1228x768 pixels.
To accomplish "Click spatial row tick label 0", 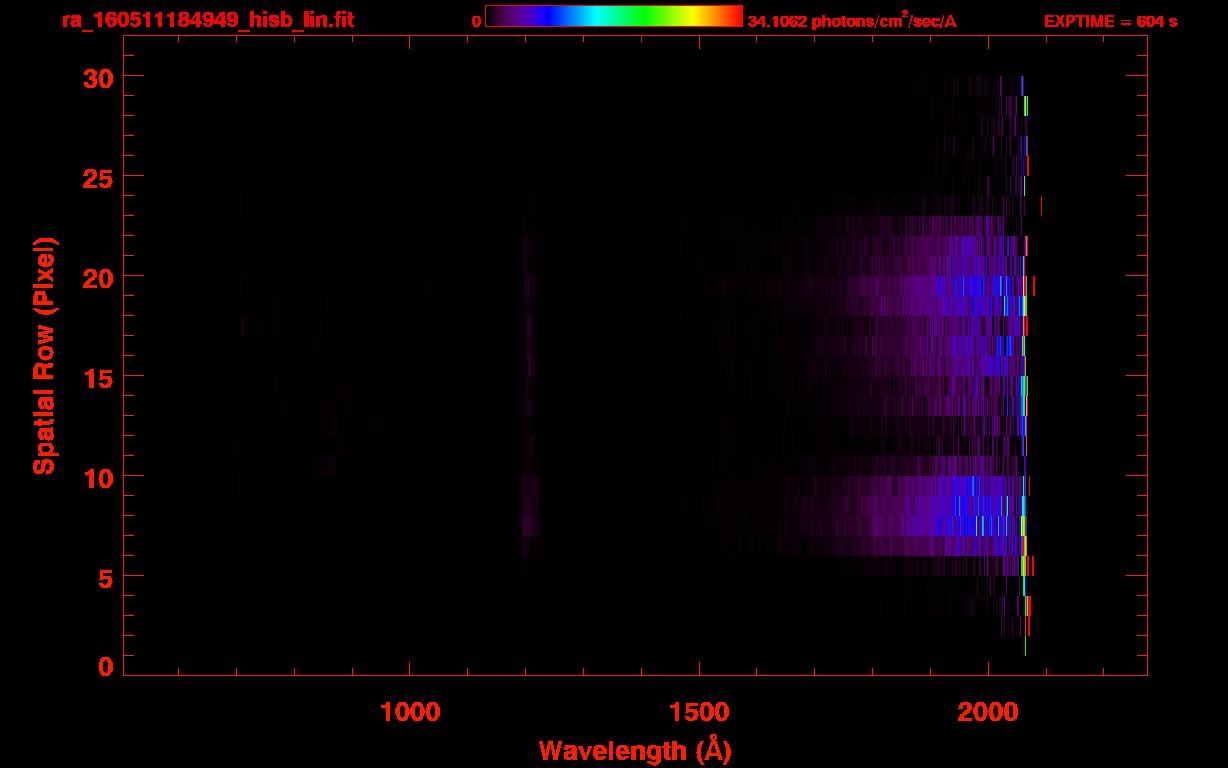I will coord(106,666).
